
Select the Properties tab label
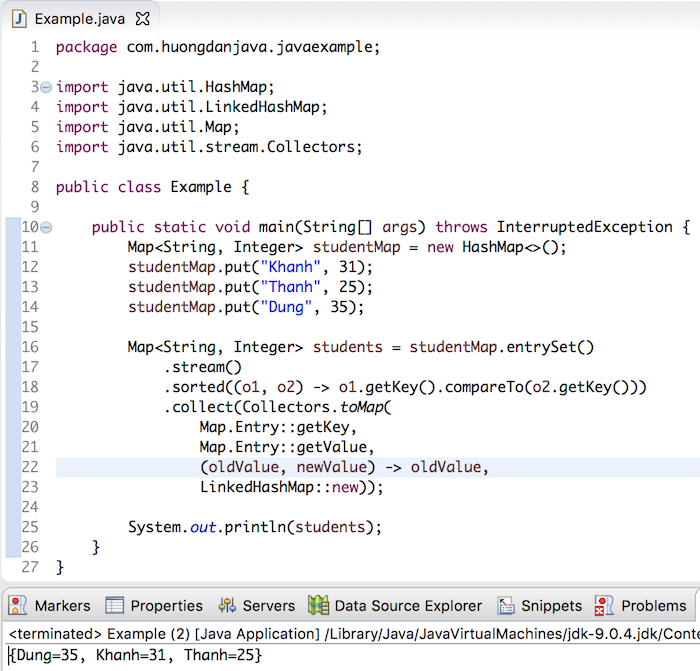pyautogui.click(x=166, y=605)
